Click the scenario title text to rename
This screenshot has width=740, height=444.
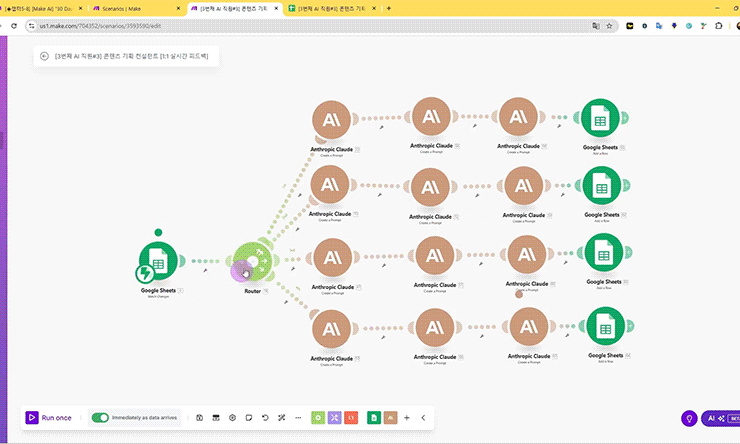[x=132, y=56]
